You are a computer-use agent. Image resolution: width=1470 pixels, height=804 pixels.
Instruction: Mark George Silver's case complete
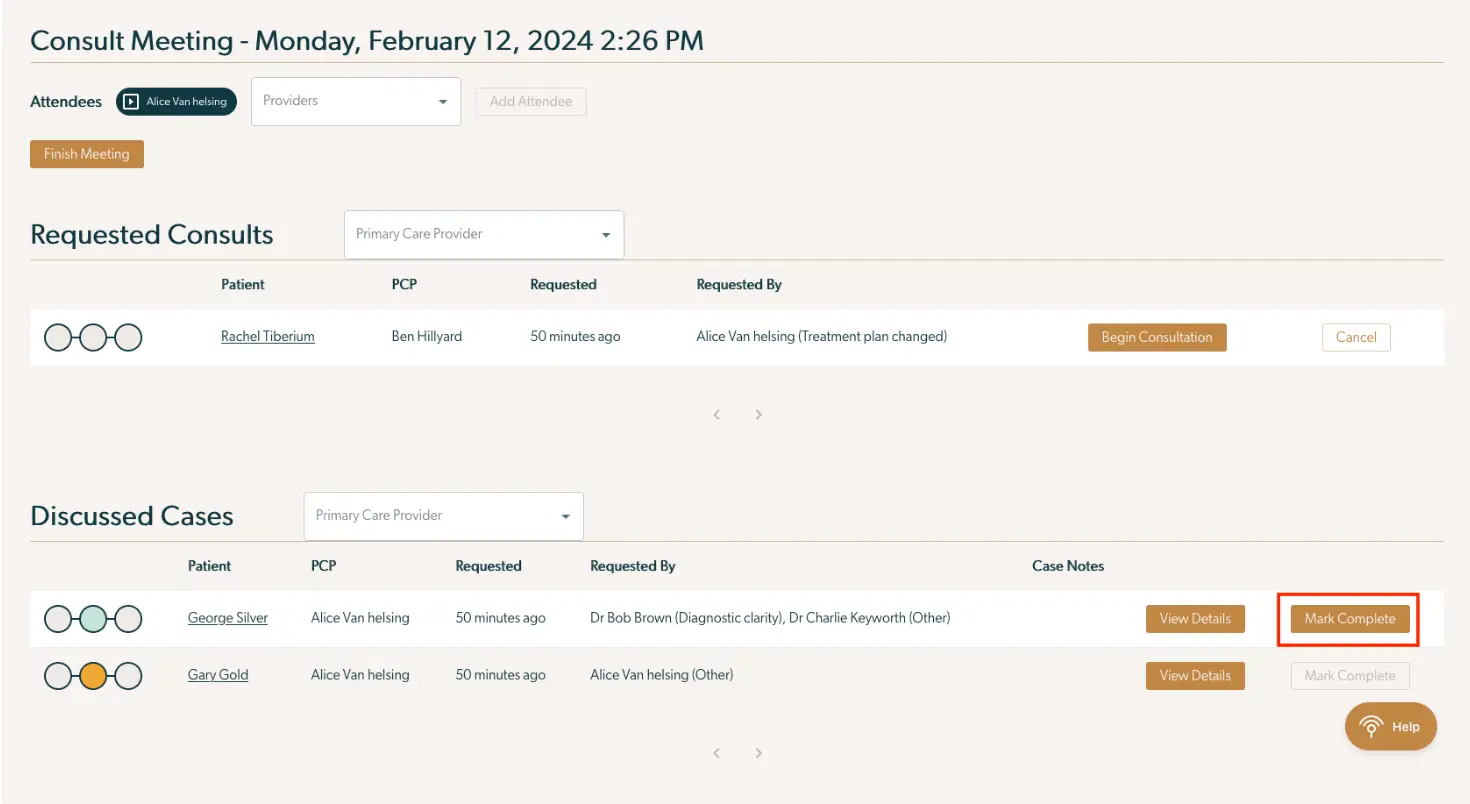pyautogui.click(x=1348, y=618)
